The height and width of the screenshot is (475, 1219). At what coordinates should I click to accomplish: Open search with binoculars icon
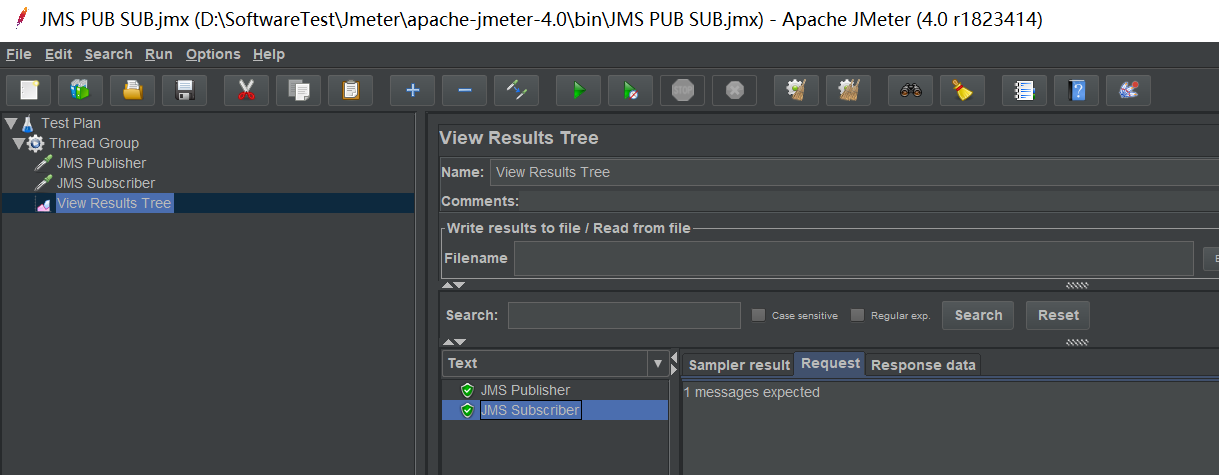[x=910, y=90]
